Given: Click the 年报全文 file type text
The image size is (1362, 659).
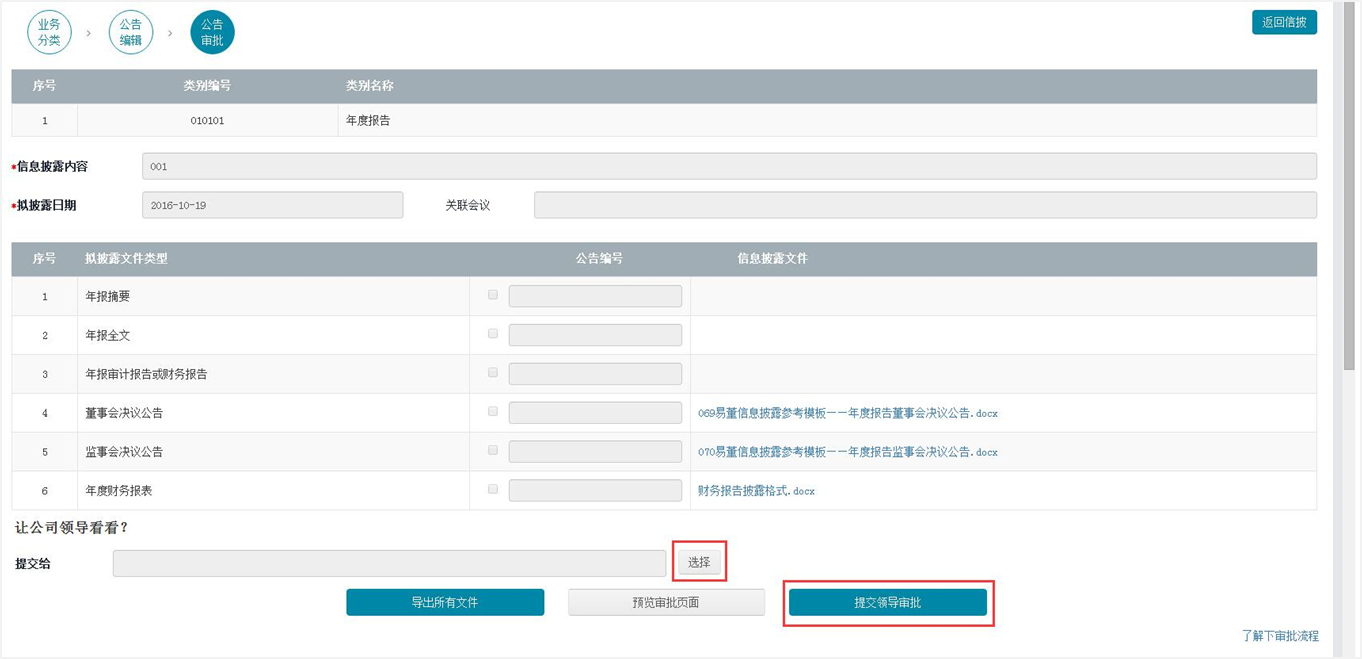Looking at the screenshot, I should (x=108, y=335).
